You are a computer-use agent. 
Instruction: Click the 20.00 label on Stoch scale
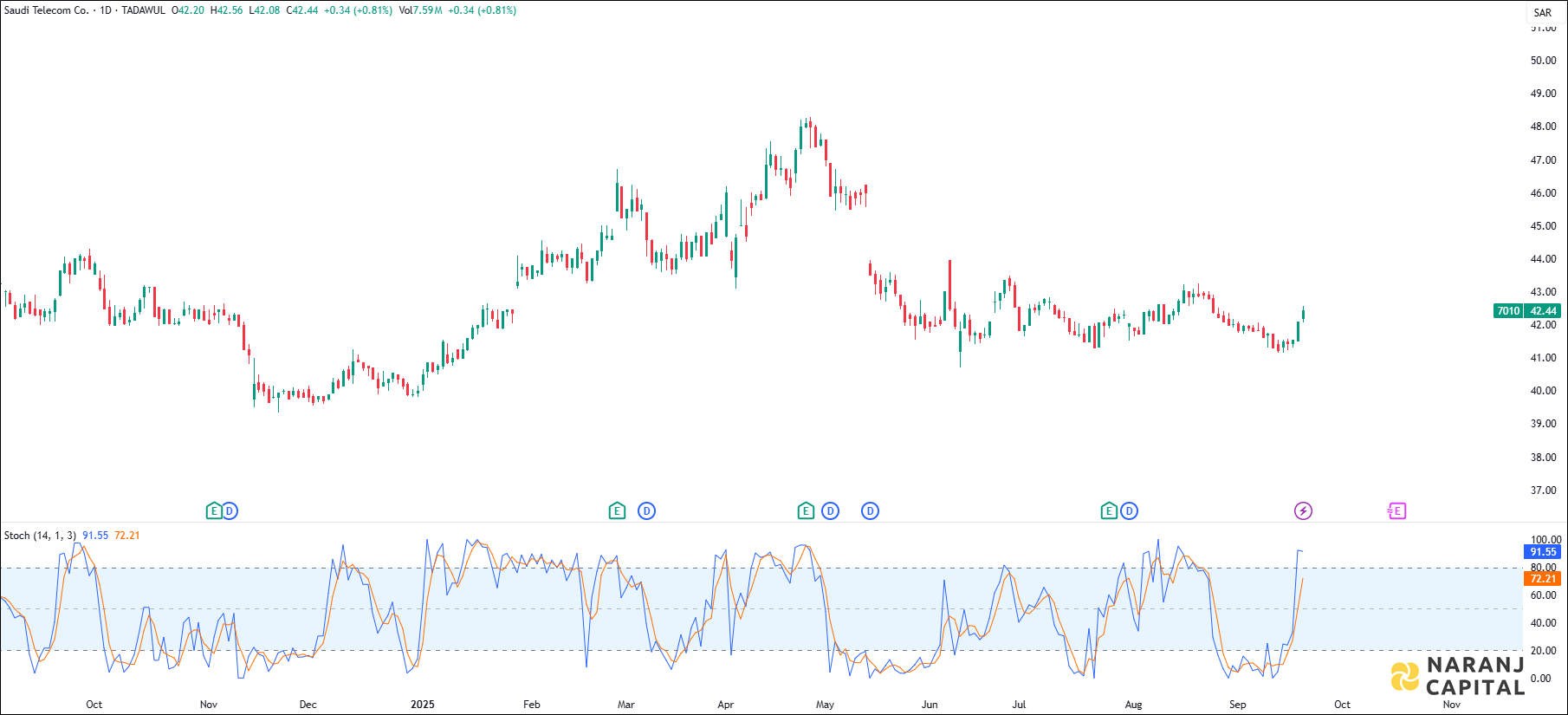tap(1543, 651)
